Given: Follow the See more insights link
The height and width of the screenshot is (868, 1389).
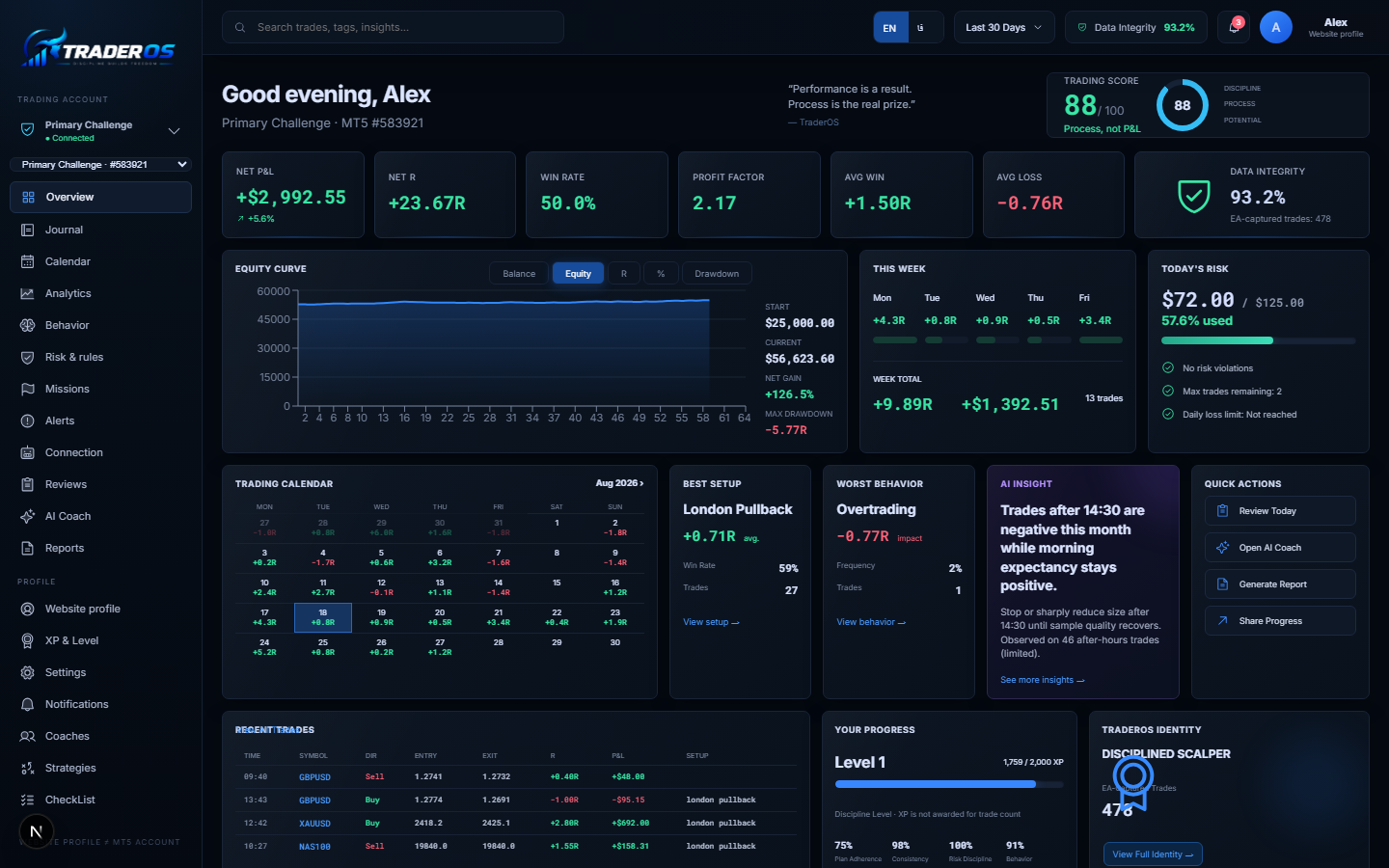Looking at the screenshot, I should [1042, 680].
